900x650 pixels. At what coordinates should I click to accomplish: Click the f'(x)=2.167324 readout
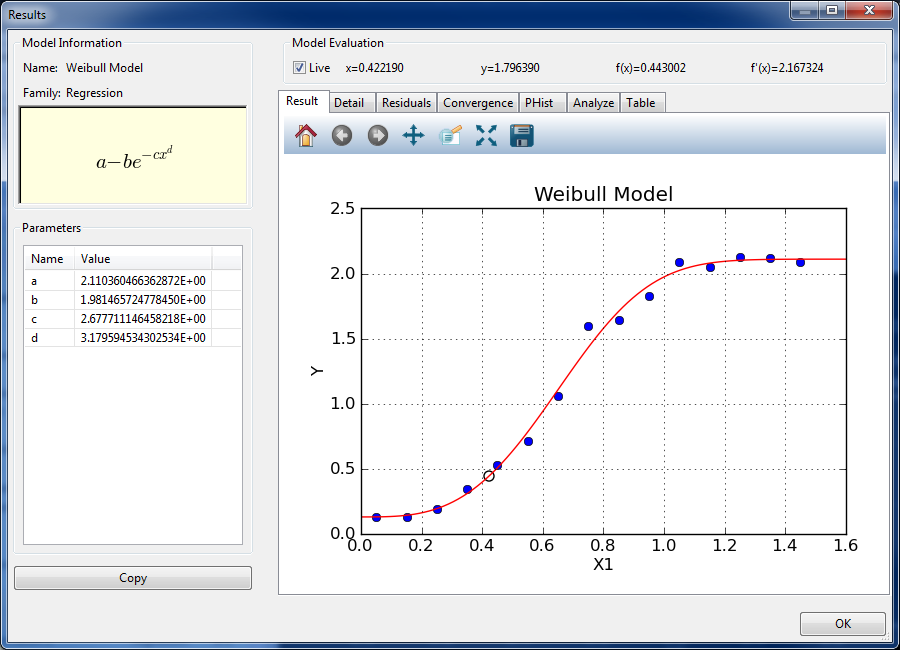tap(787, 68)
